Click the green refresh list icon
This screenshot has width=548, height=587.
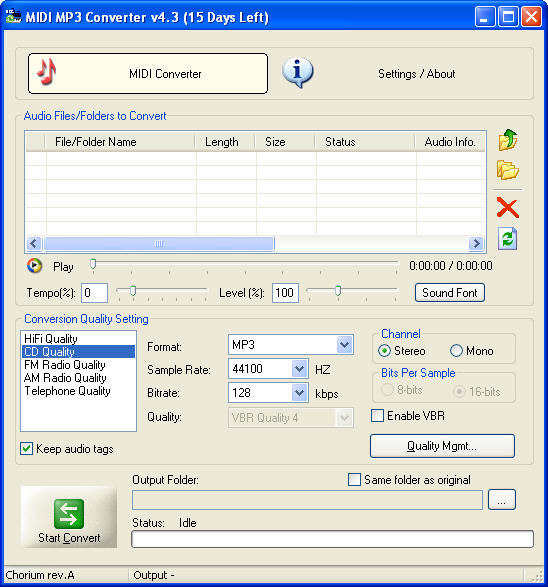(508, 238)
